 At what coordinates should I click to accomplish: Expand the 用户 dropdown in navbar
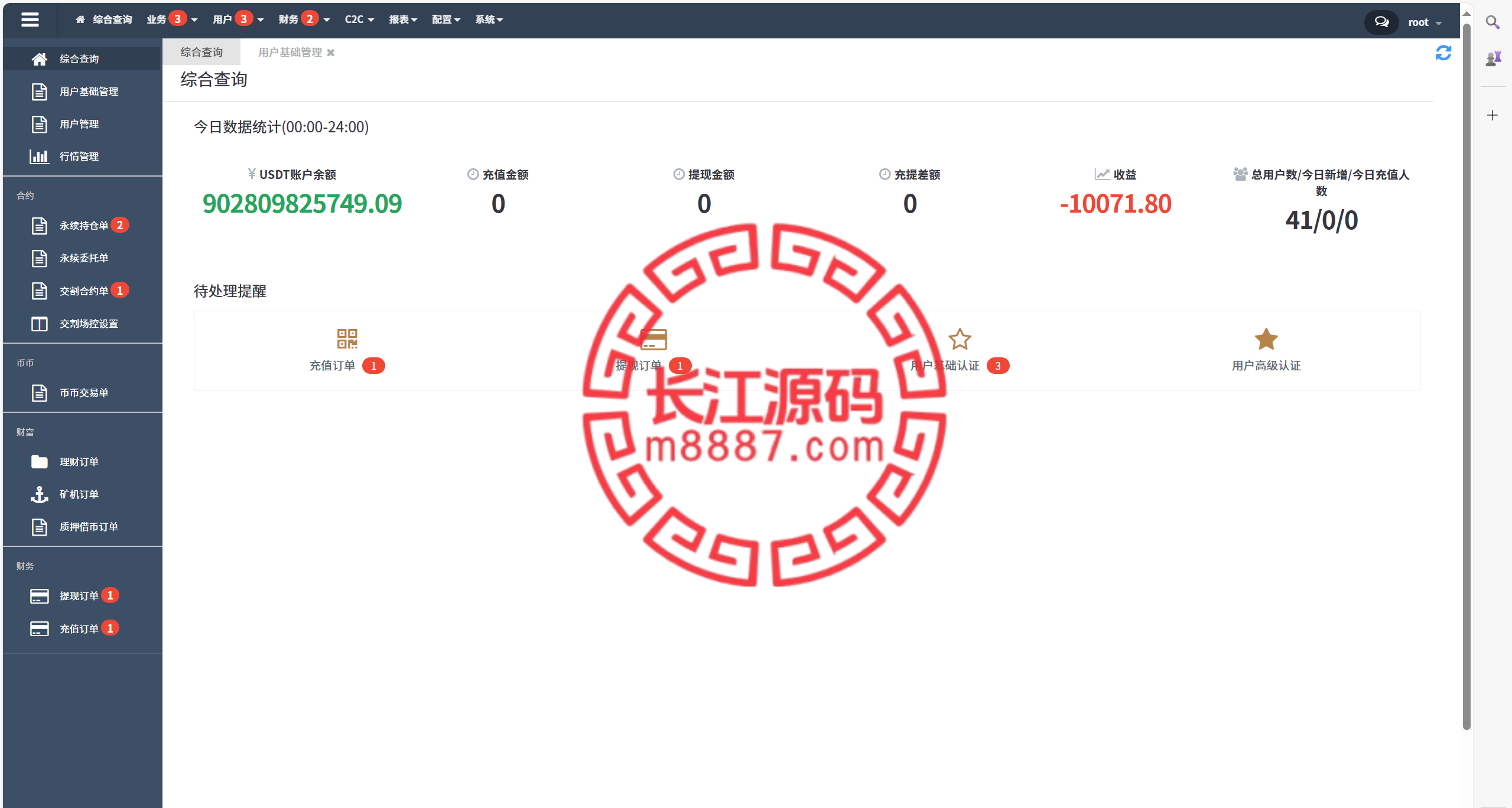click(x=238, y=19)
